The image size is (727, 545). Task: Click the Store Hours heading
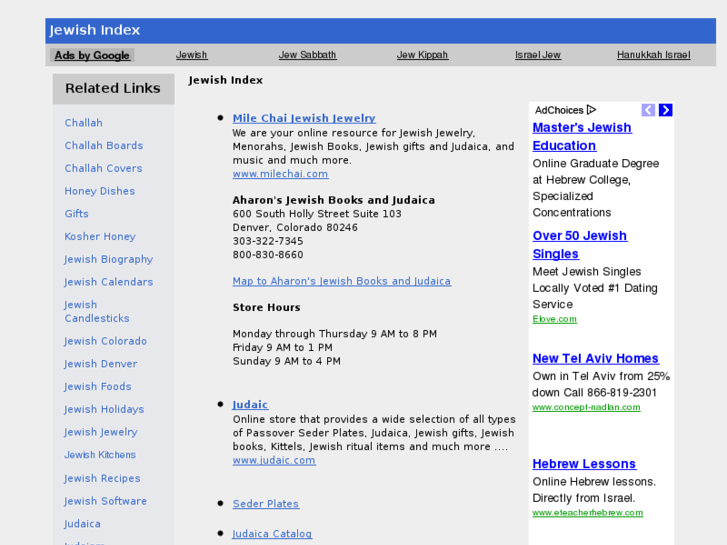pyautogui.click(x=267, y=308)
